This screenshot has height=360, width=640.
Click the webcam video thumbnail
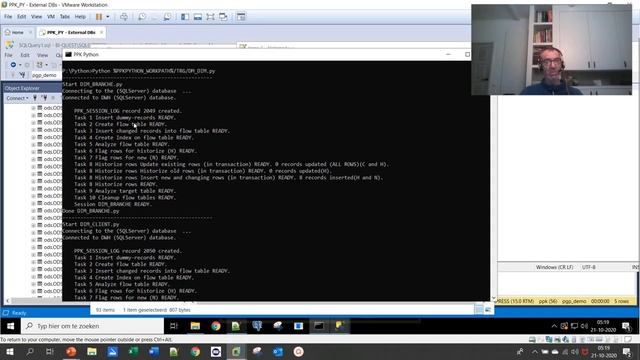click(551, 50)
